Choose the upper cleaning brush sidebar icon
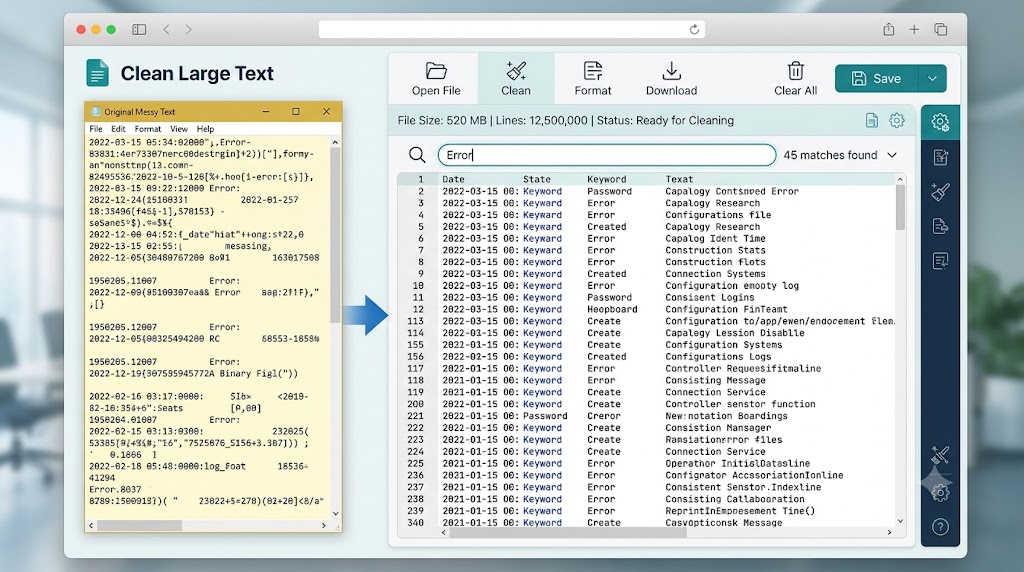The height and width of the screenshot is (572, 1024). [940, 191]
